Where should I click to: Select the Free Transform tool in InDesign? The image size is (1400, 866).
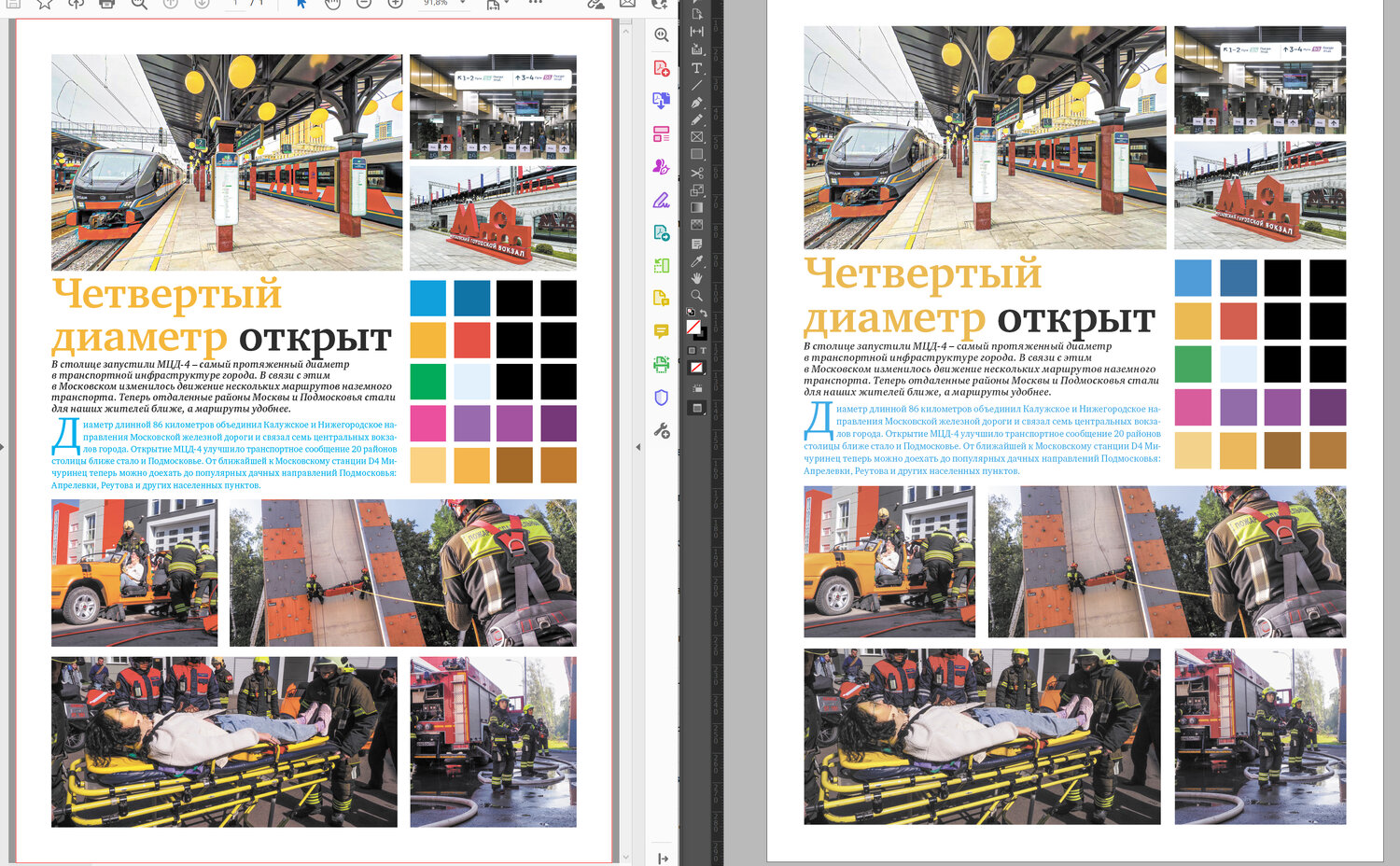pyautogui.click(x=696, y=190)
